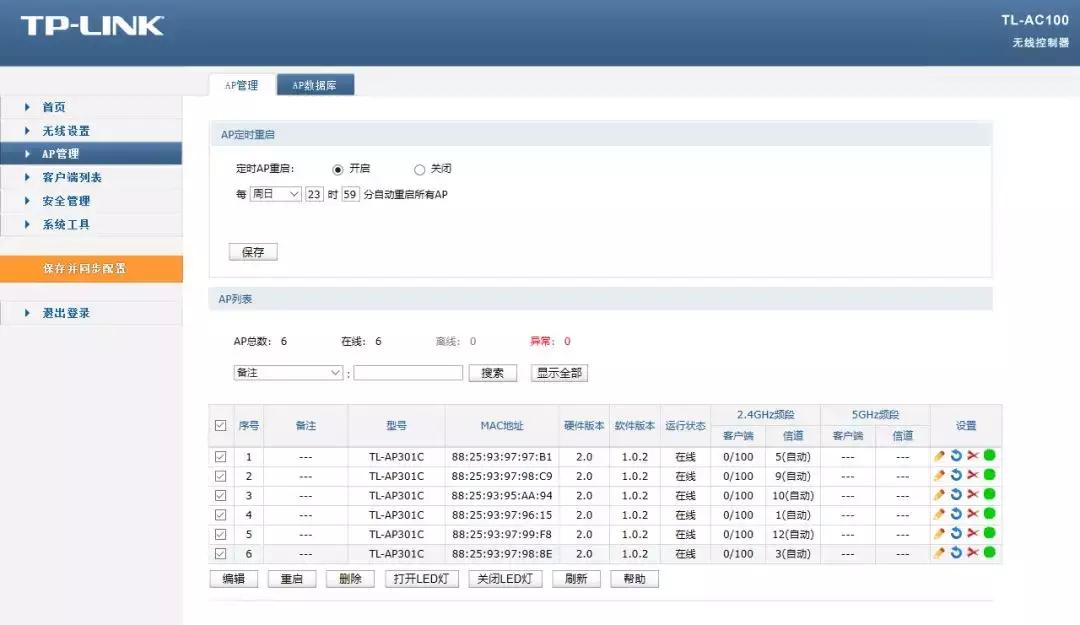1080x625 pixels.
Task: Select the 开启 radio button for scheduled reboot
Action: point(339,169)
